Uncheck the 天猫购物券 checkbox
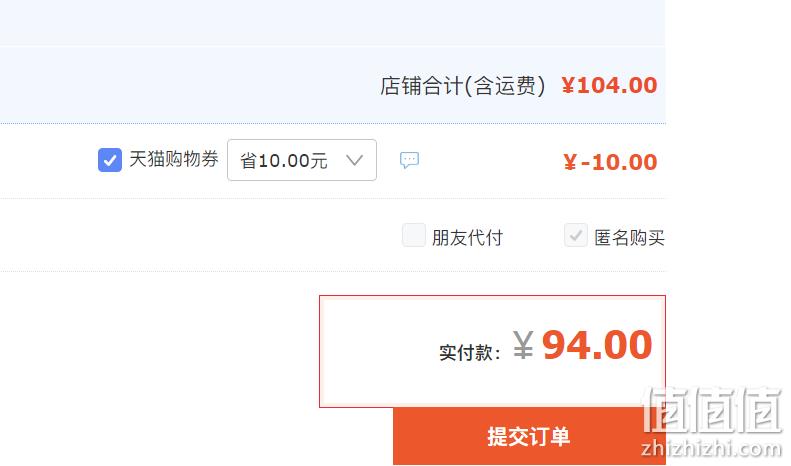Screen dimensions: 791x466 pos(110,160)
